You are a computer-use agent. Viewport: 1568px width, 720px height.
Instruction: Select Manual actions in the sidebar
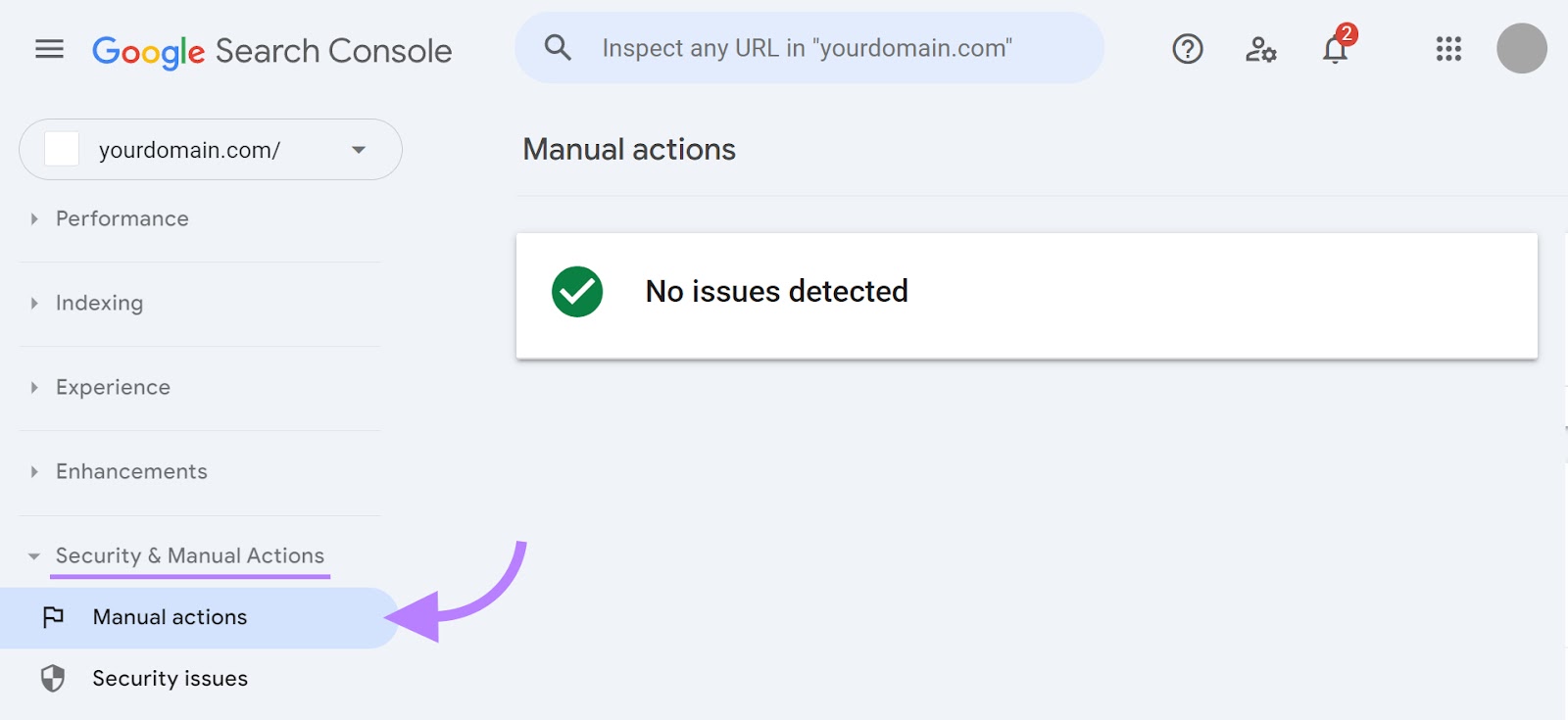(169, 617)
